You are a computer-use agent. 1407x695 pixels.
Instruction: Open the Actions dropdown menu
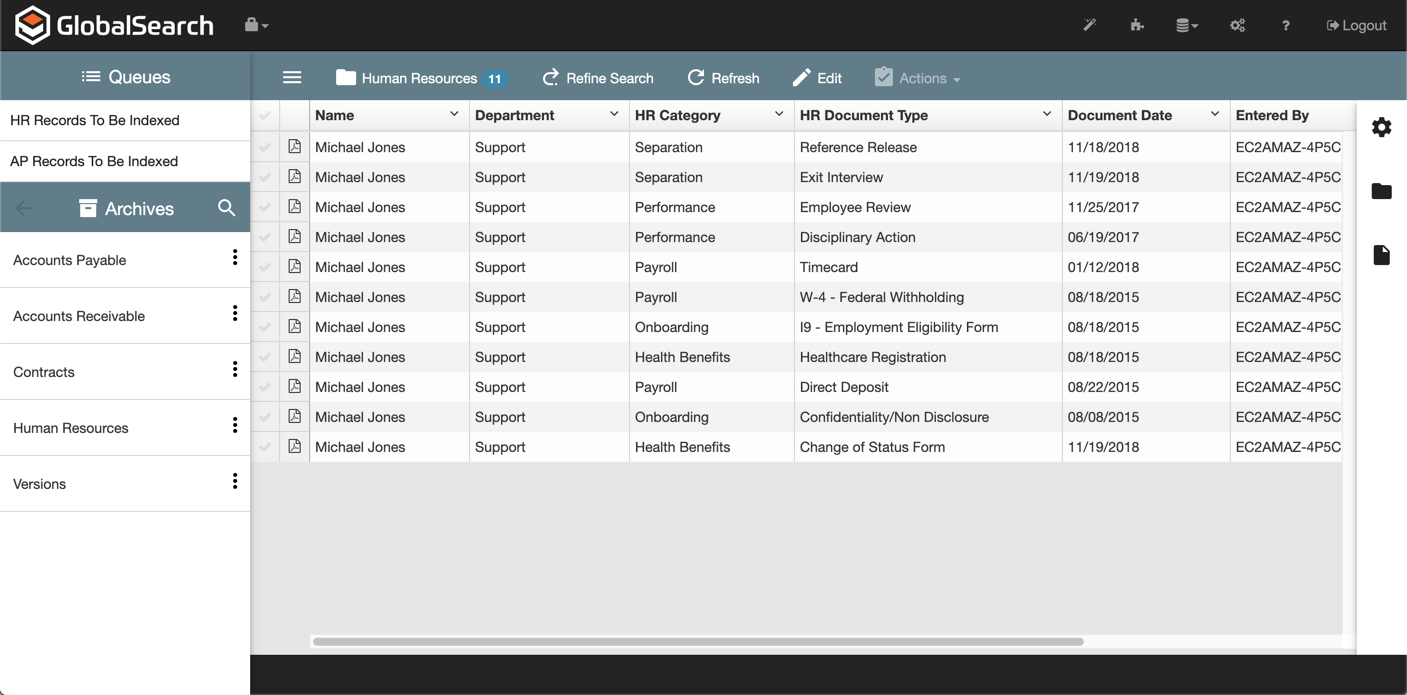(917, 78)
